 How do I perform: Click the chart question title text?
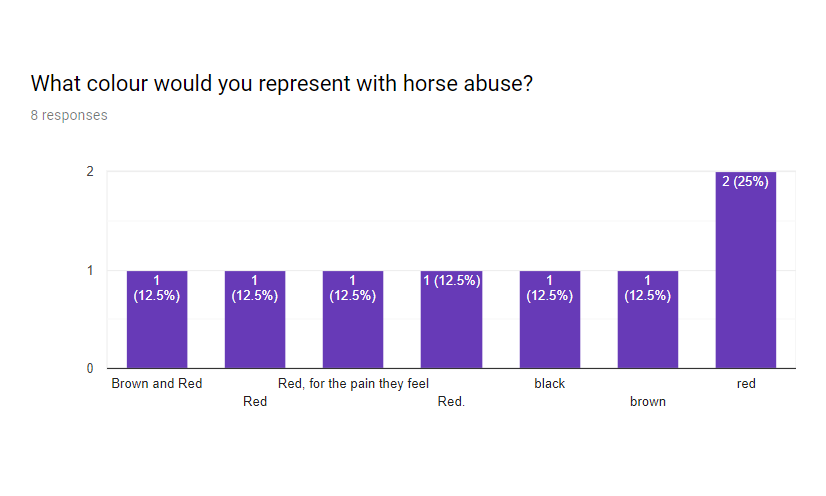tap(281, 84)
